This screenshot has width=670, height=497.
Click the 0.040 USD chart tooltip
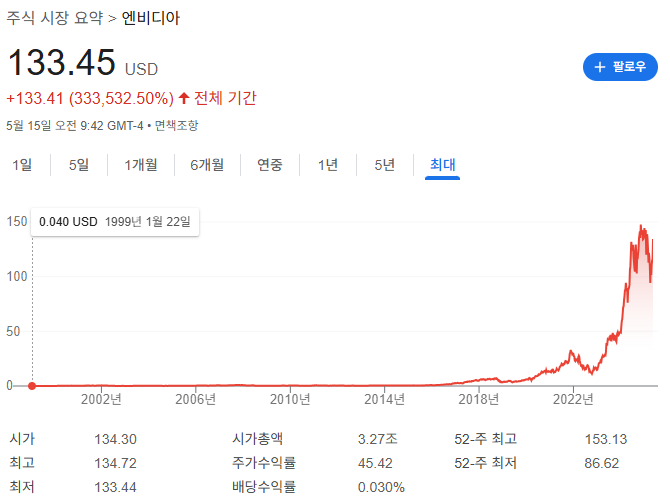click(115, 222)
